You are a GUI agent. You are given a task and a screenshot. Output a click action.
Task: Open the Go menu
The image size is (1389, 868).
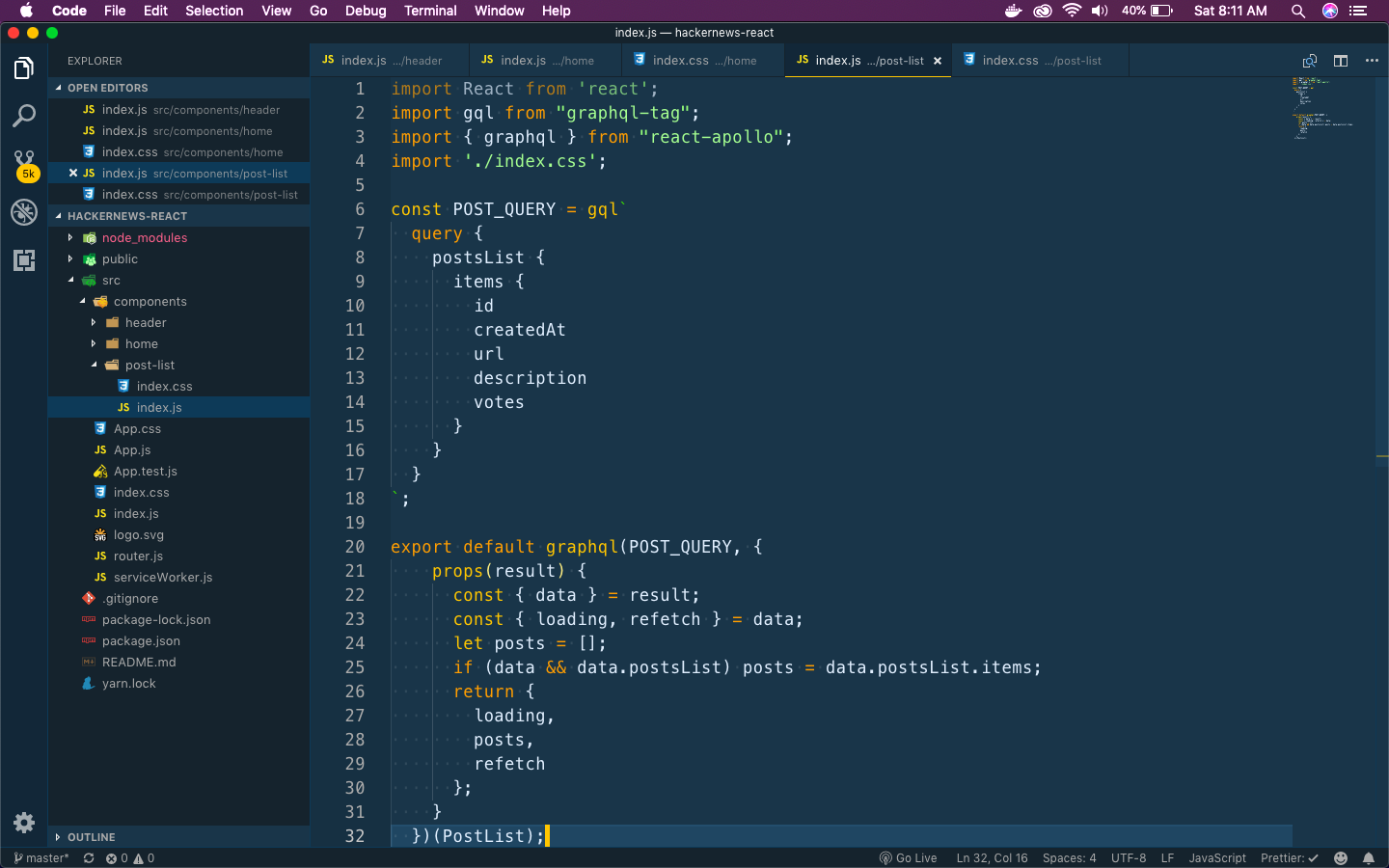click(x=318, y=11)
